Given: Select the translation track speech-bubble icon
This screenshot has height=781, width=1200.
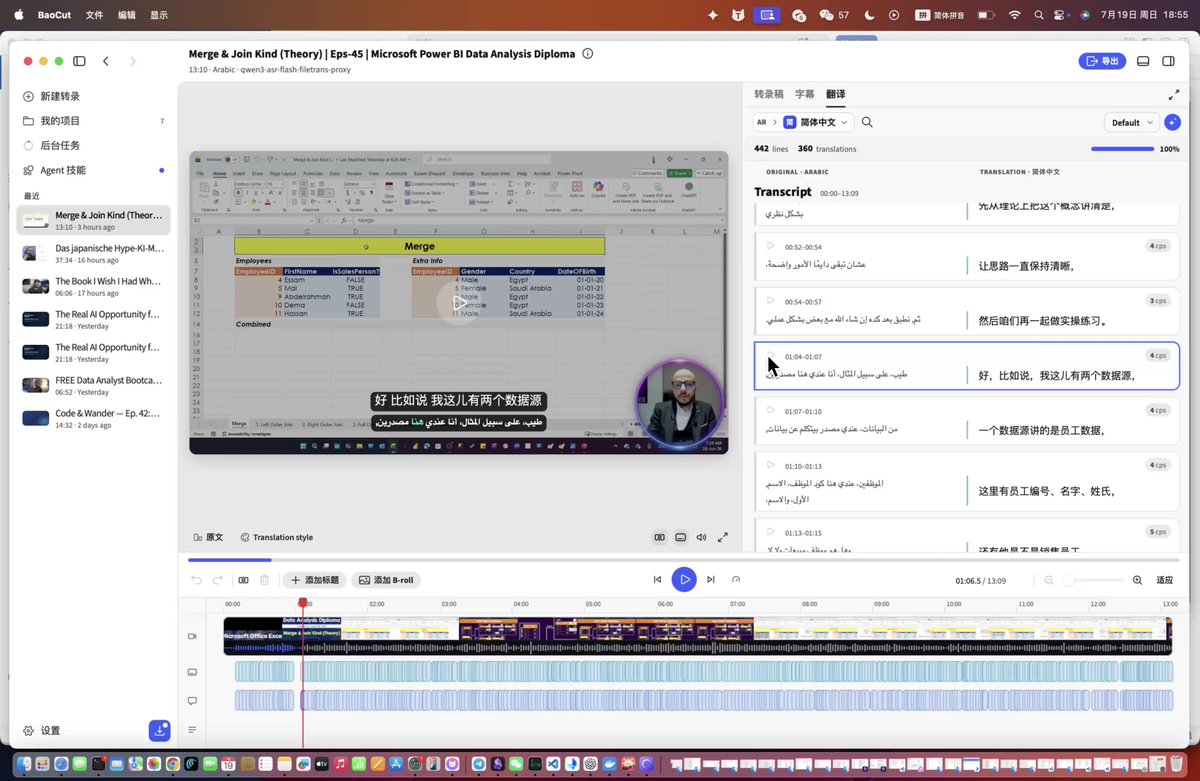Looking at the screenshot, I should point(192,701).
